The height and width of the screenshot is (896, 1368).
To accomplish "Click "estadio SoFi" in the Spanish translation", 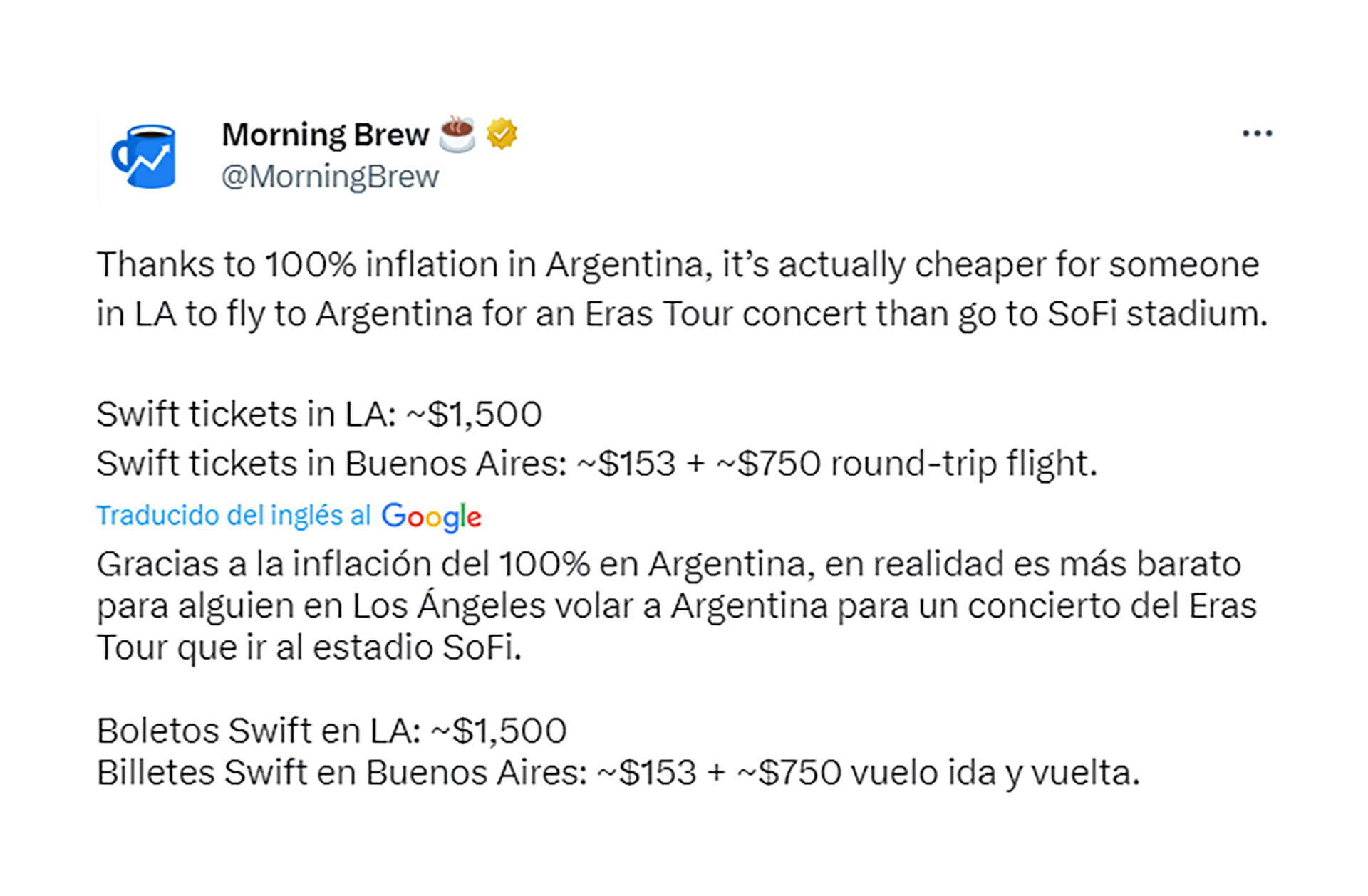I will click(x=417, y=647).
